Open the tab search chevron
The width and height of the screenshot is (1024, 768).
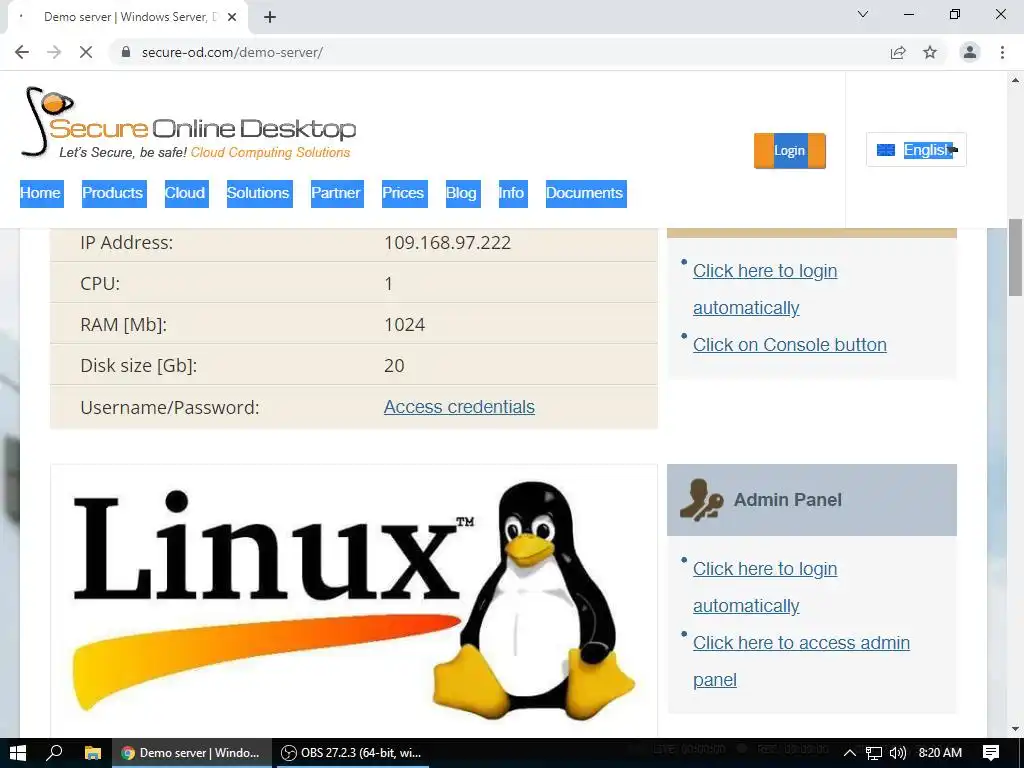863,14
